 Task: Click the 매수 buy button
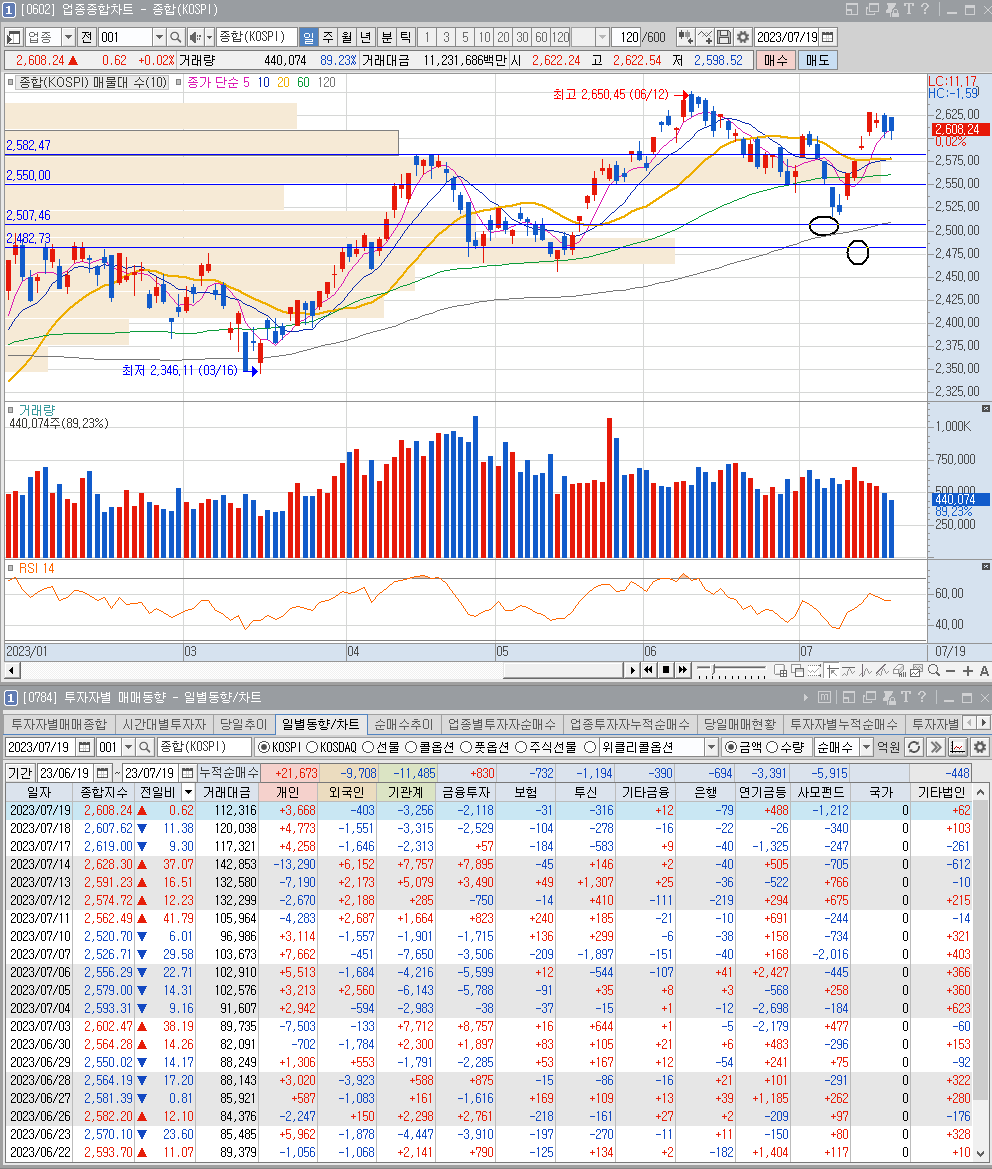(x=776, y=60)
